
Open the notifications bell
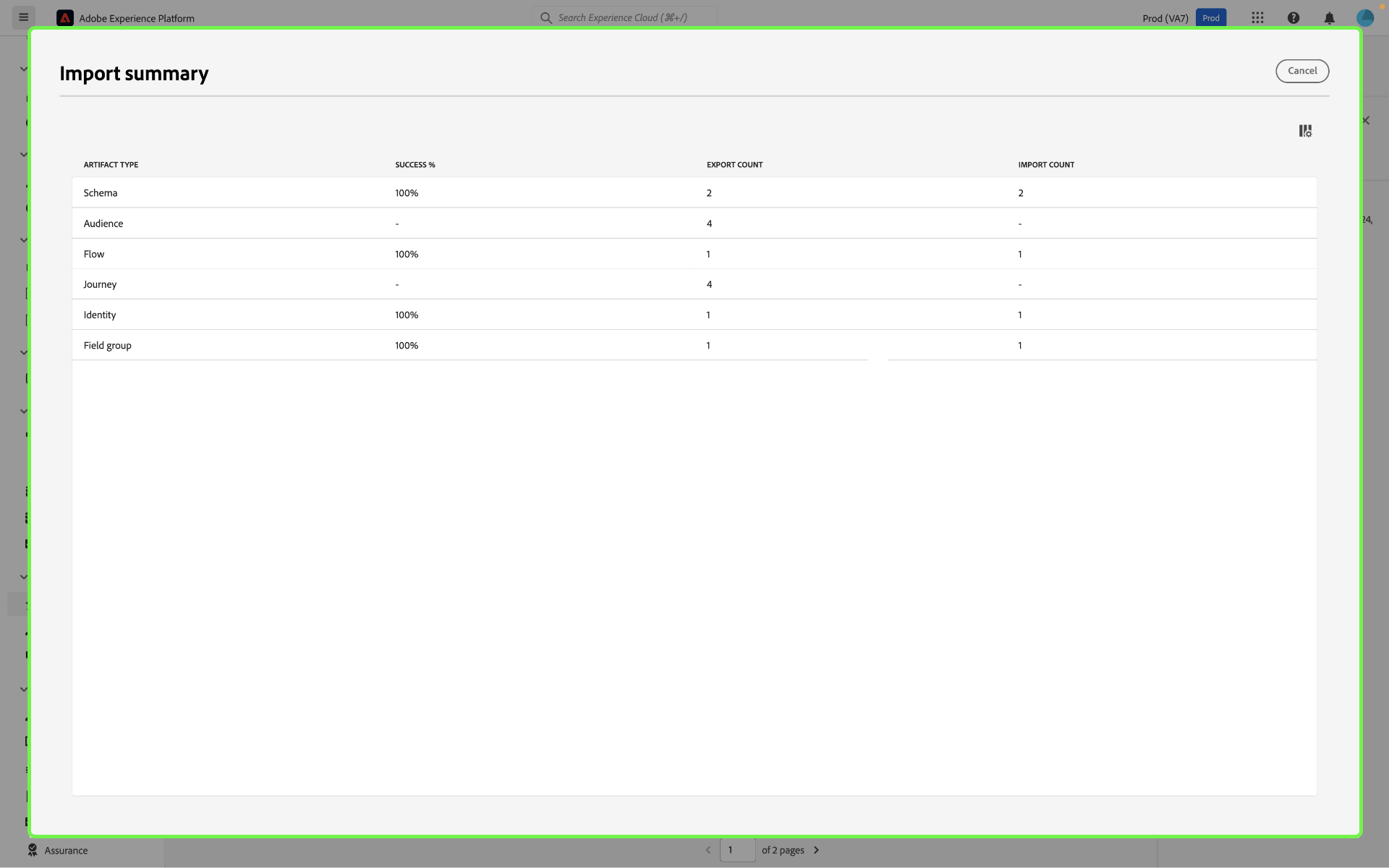pyautogui.click(x=1329, y=18)
